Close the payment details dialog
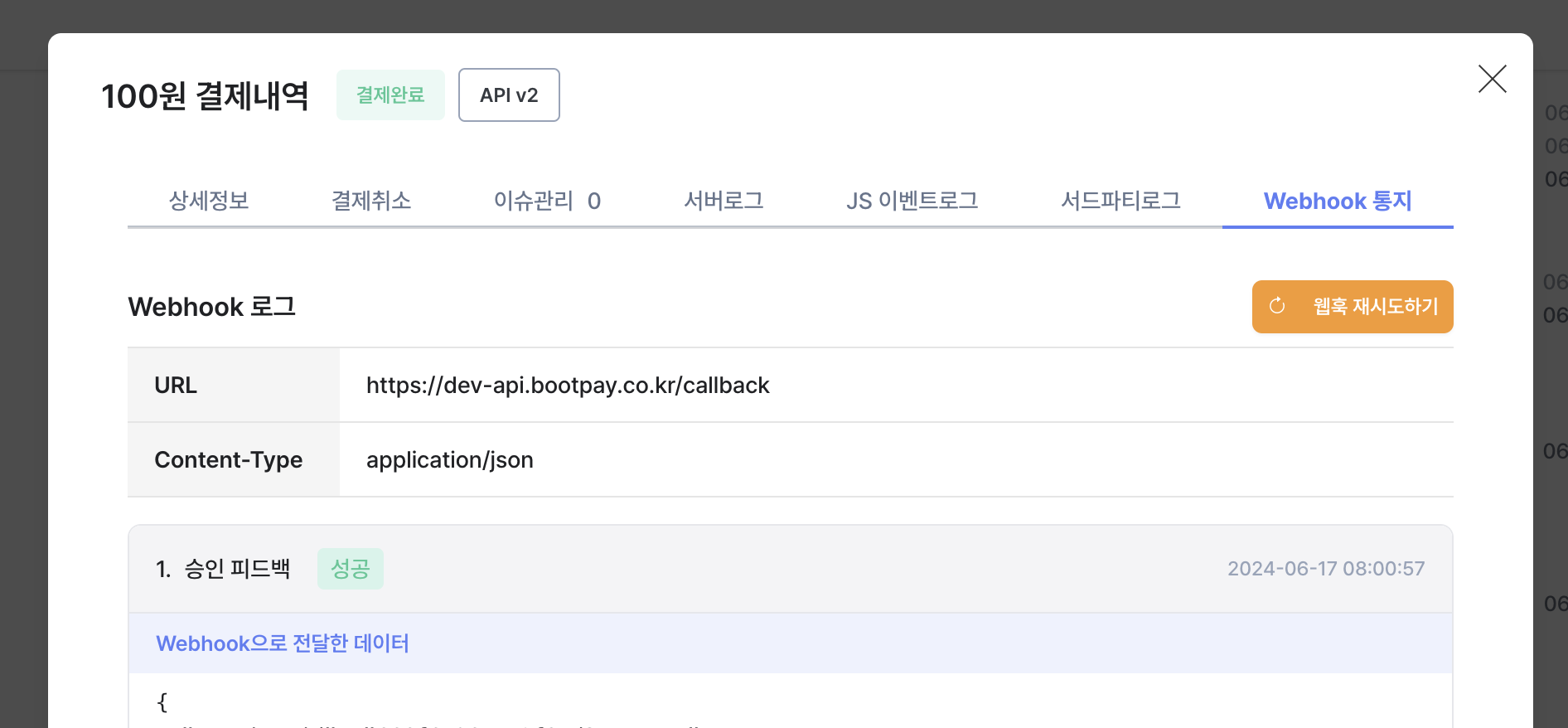Viewport: 1568px width, 728px height. click(1492, 80)
